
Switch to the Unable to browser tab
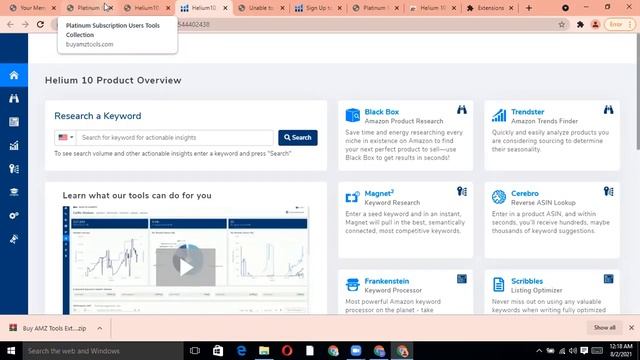tap(261, 8)
